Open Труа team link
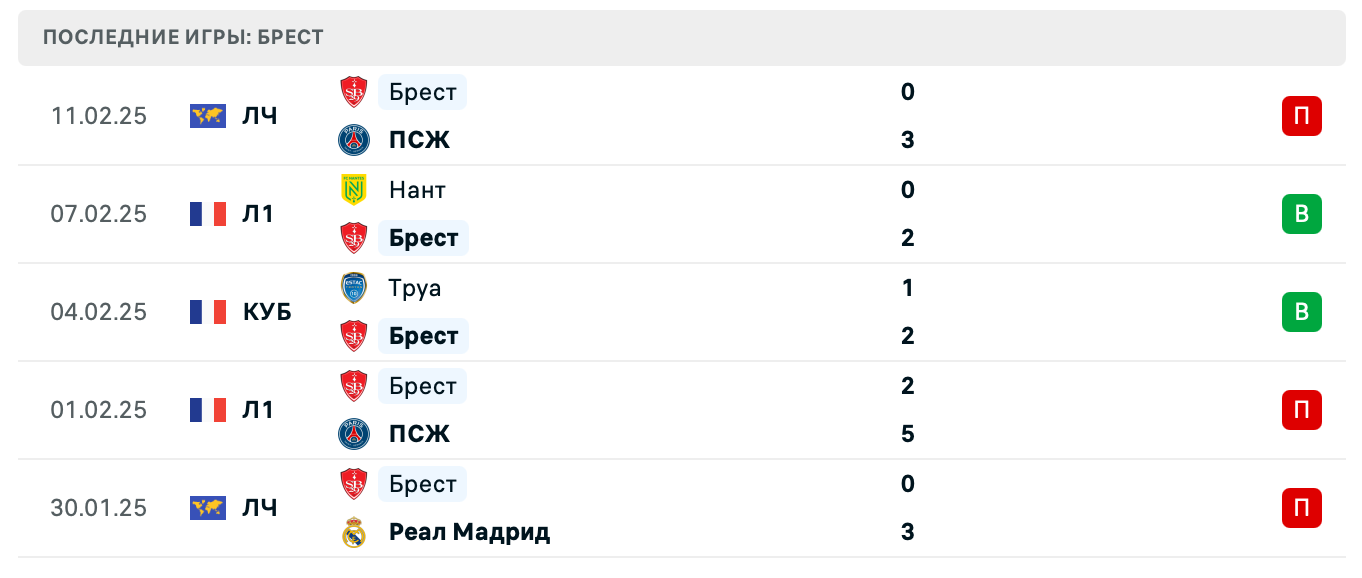Viewport: 1362px width, 578px height. [x=415, y=288]
